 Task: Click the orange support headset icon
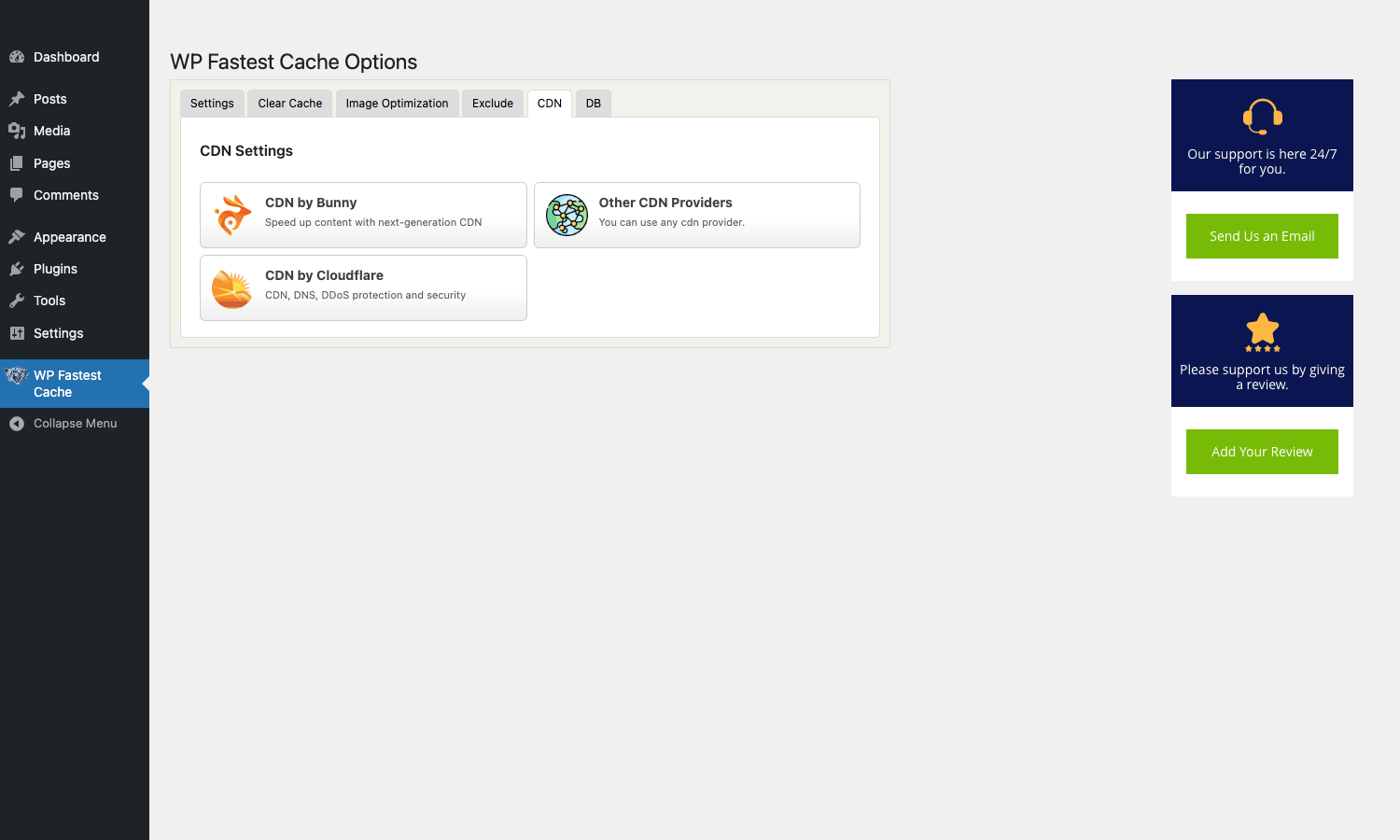(x=1262, y=117)
